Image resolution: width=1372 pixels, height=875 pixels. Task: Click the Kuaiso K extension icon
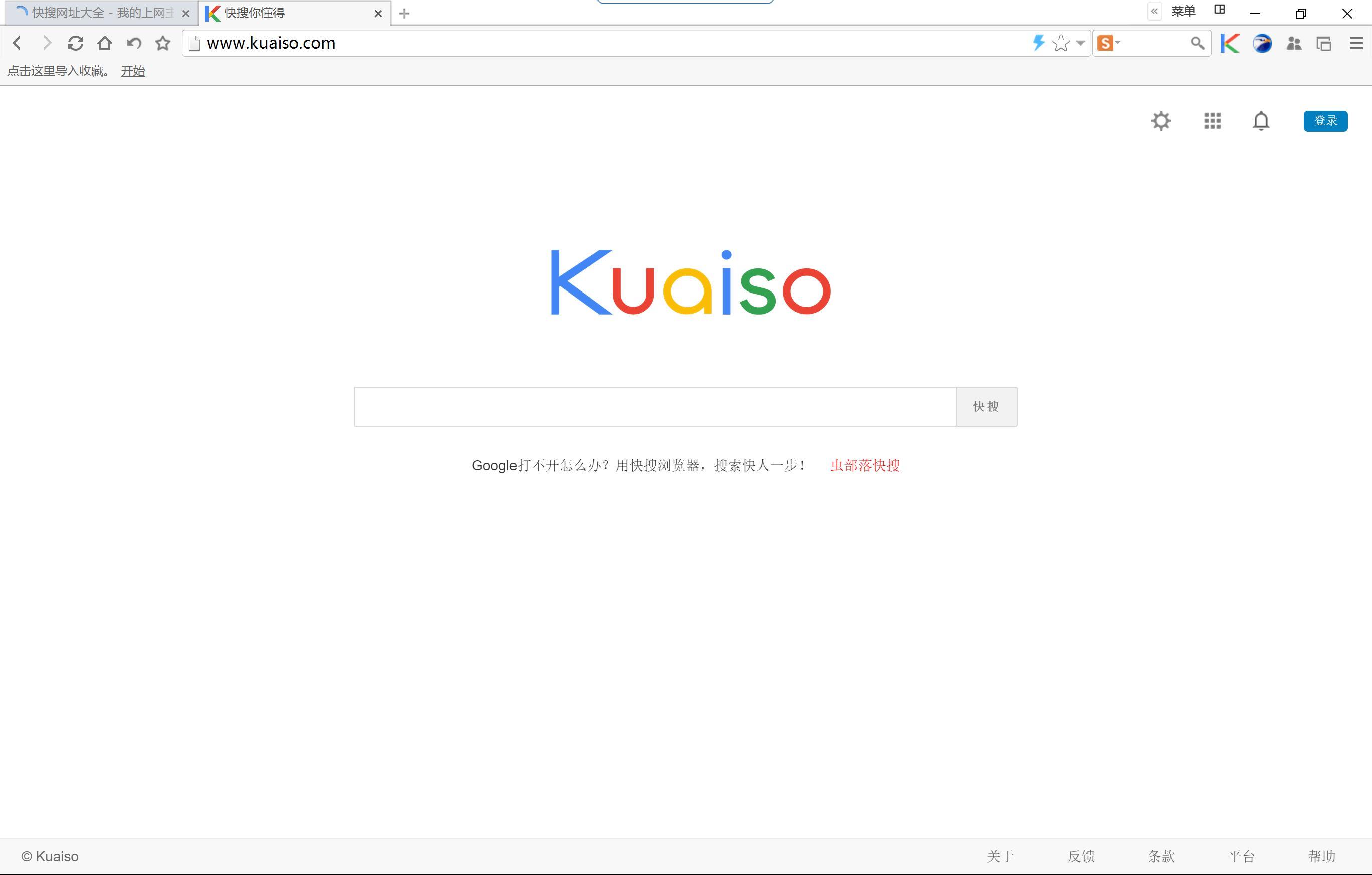(1230, 43)
